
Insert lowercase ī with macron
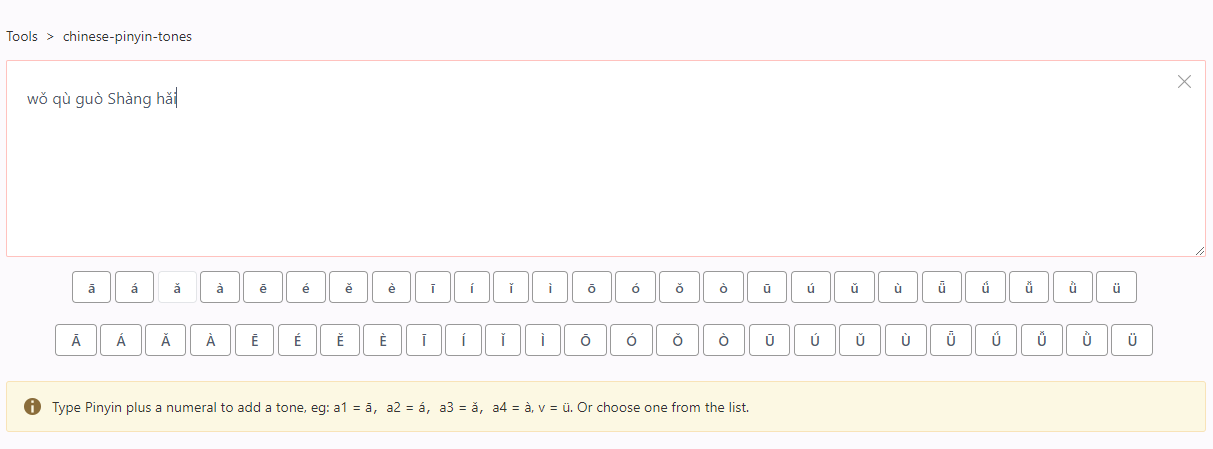(433, 288)
